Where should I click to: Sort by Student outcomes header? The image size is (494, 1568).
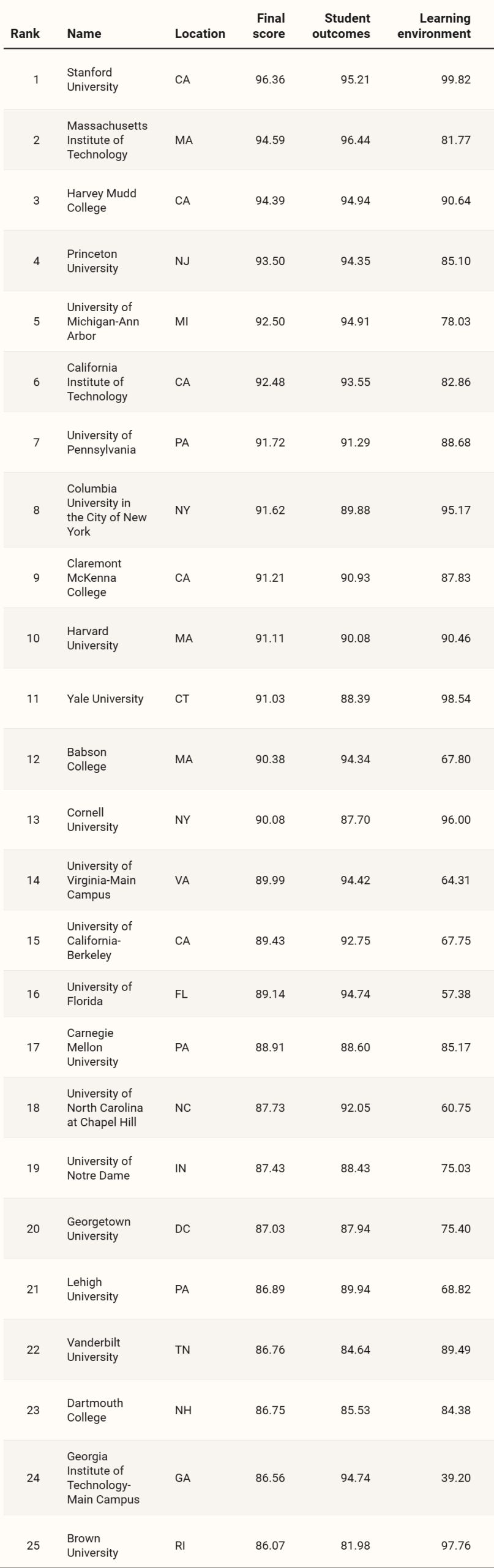click(x=341, y=26)
